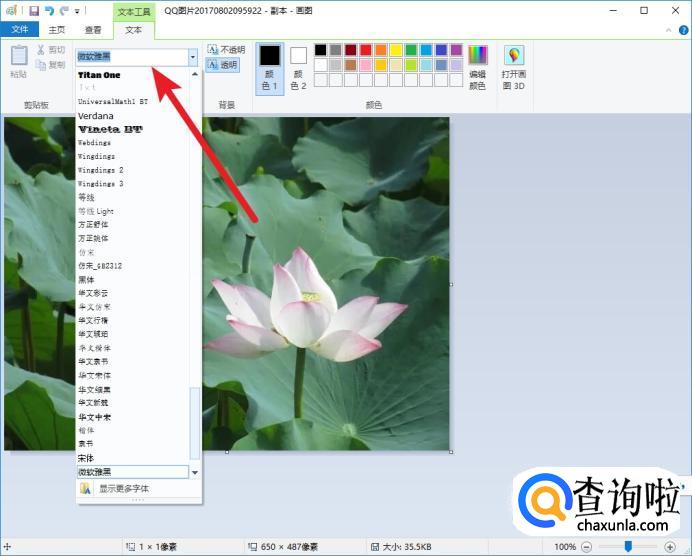Click 显示更多字体 show more fonts link
This screenshot has width=692, height=556.
(123, 489)
